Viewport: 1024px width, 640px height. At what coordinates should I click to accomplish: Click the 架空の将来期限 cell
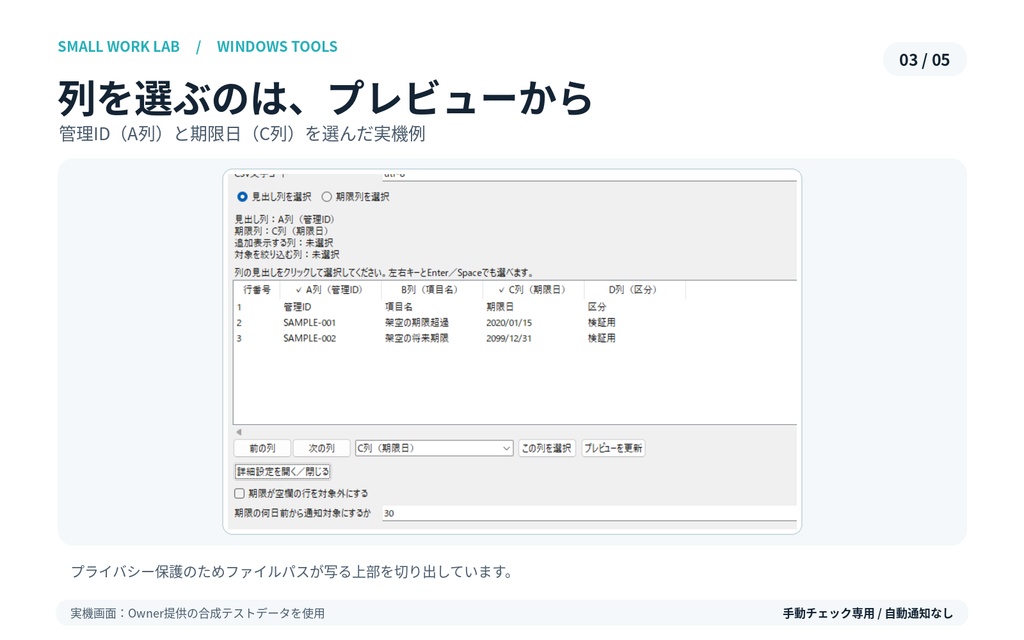(417, 338)
